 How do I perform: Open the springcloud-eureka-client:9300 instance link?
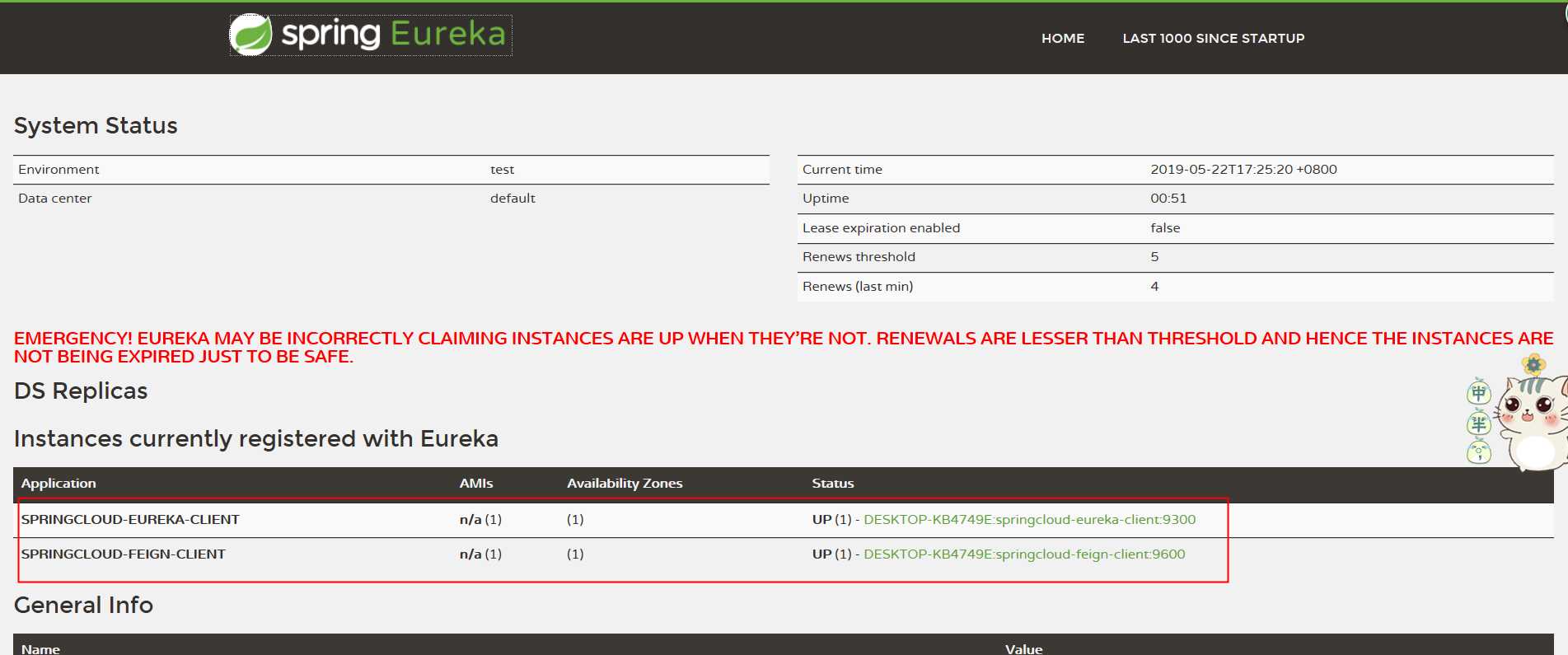1029,519
